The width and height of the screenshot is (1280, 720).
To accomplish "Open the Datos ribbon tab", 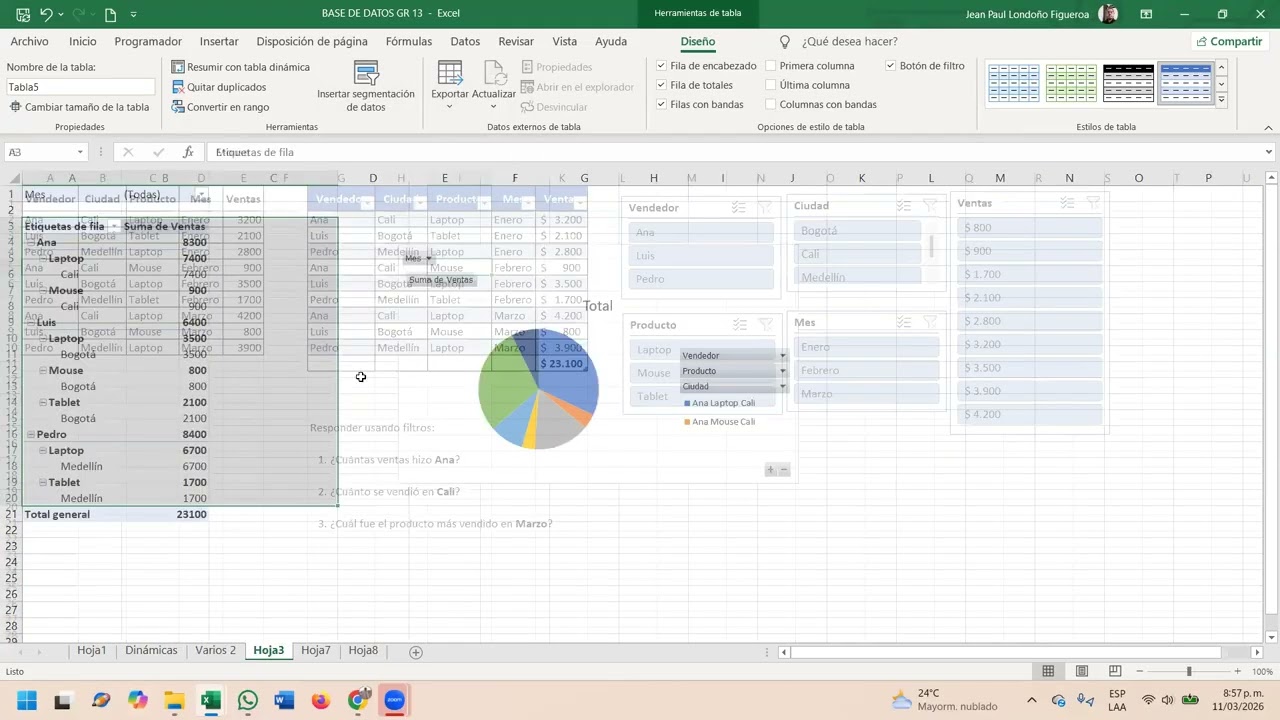I will click(465, 41).
